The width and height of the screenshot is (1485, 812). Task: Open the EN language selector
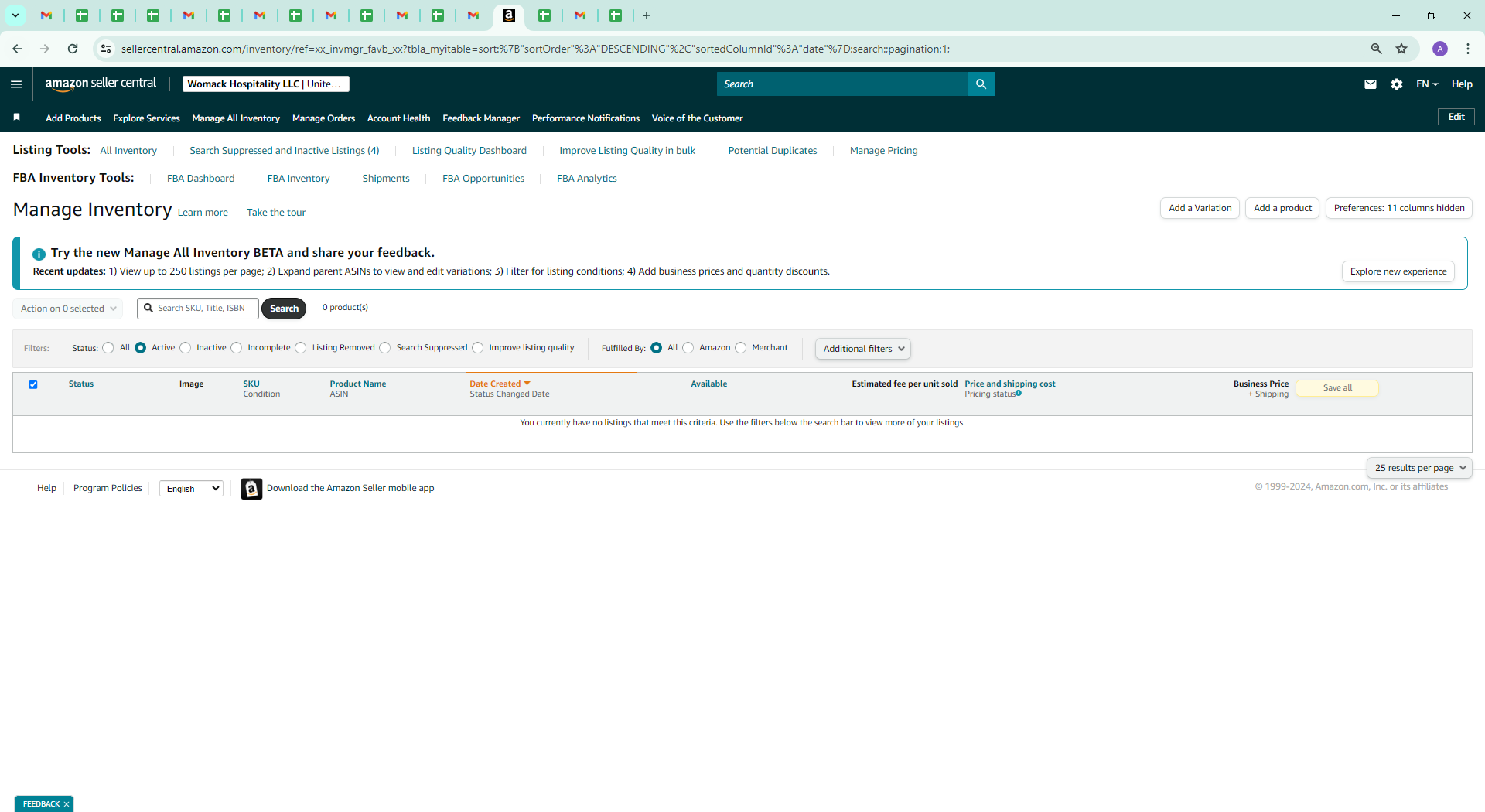click(x=1427, y=84)
